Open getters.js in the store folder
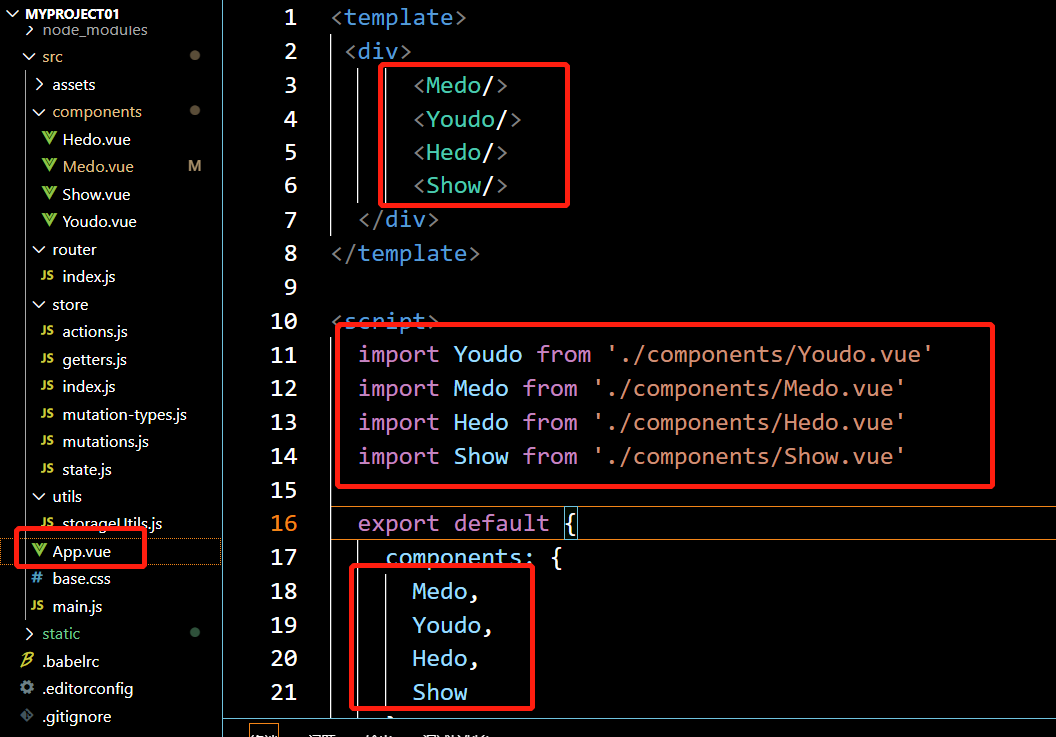1056x737 pixels. point(94,360)
